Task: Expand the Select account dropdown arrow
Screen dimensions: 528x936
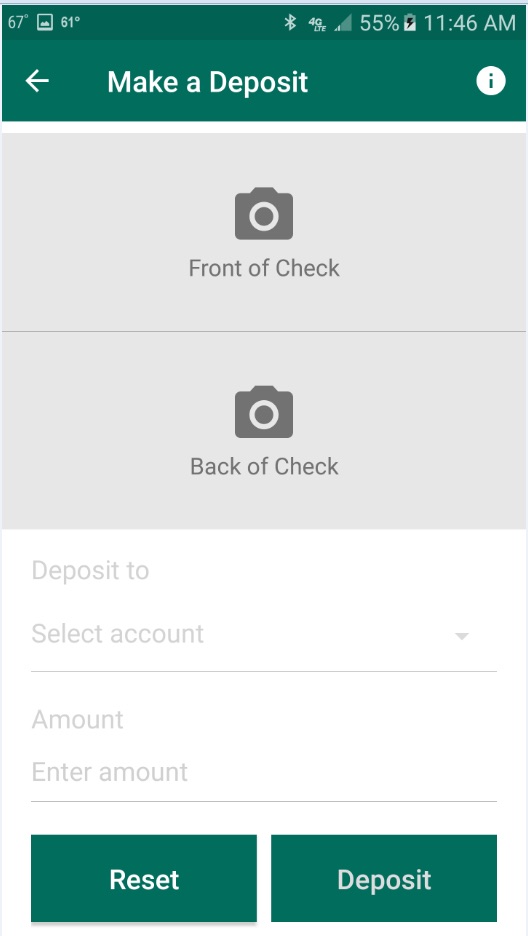Action: [x=461, y=636]
